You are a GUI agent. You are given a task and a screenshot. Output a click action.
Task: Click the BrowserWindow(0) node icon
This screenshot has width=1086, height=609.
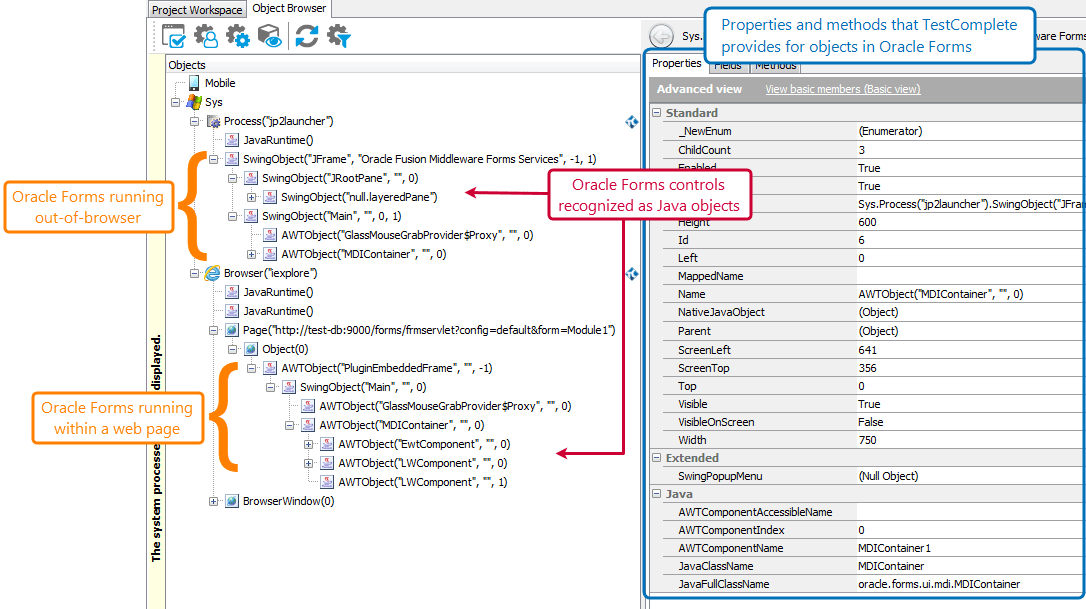pos(232,502)
